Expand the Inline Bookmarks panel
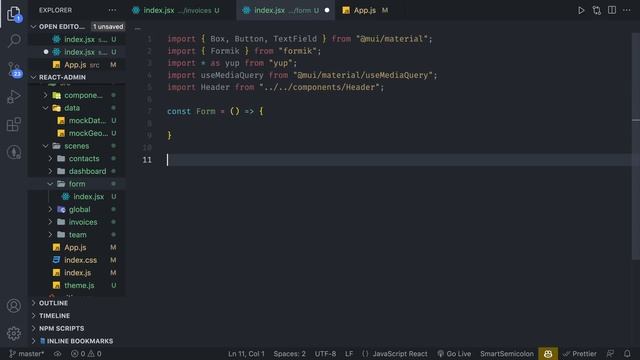 (77, 341)
